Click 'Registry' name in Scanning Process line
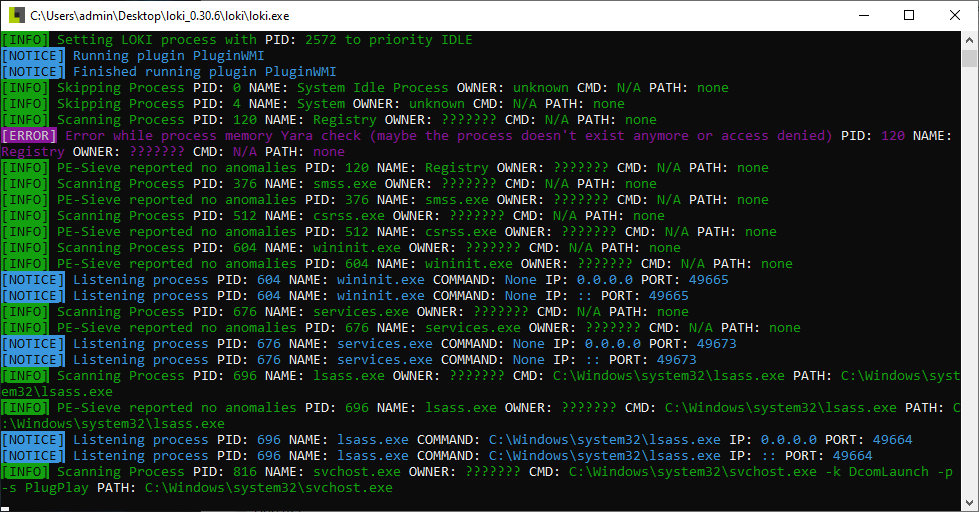The height and width of the screenshot is (512, 979). coord(345,120)
